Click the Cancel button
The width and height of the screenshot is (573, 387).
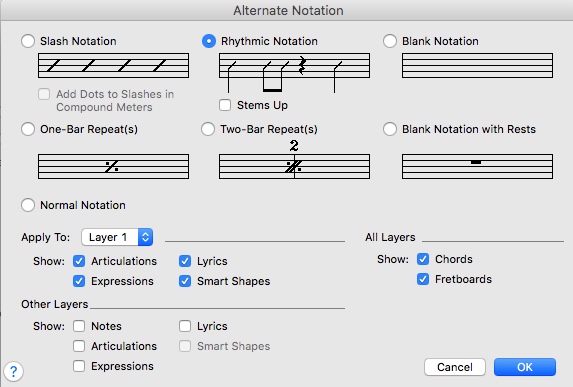455,367
